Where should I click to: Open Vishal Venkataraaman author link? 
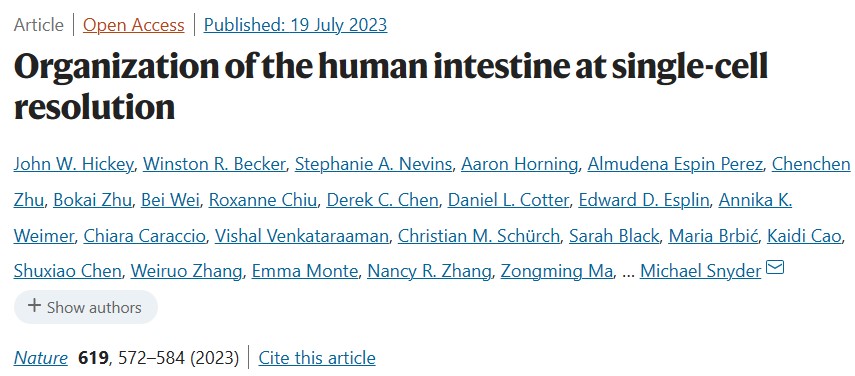click(302, 236)
